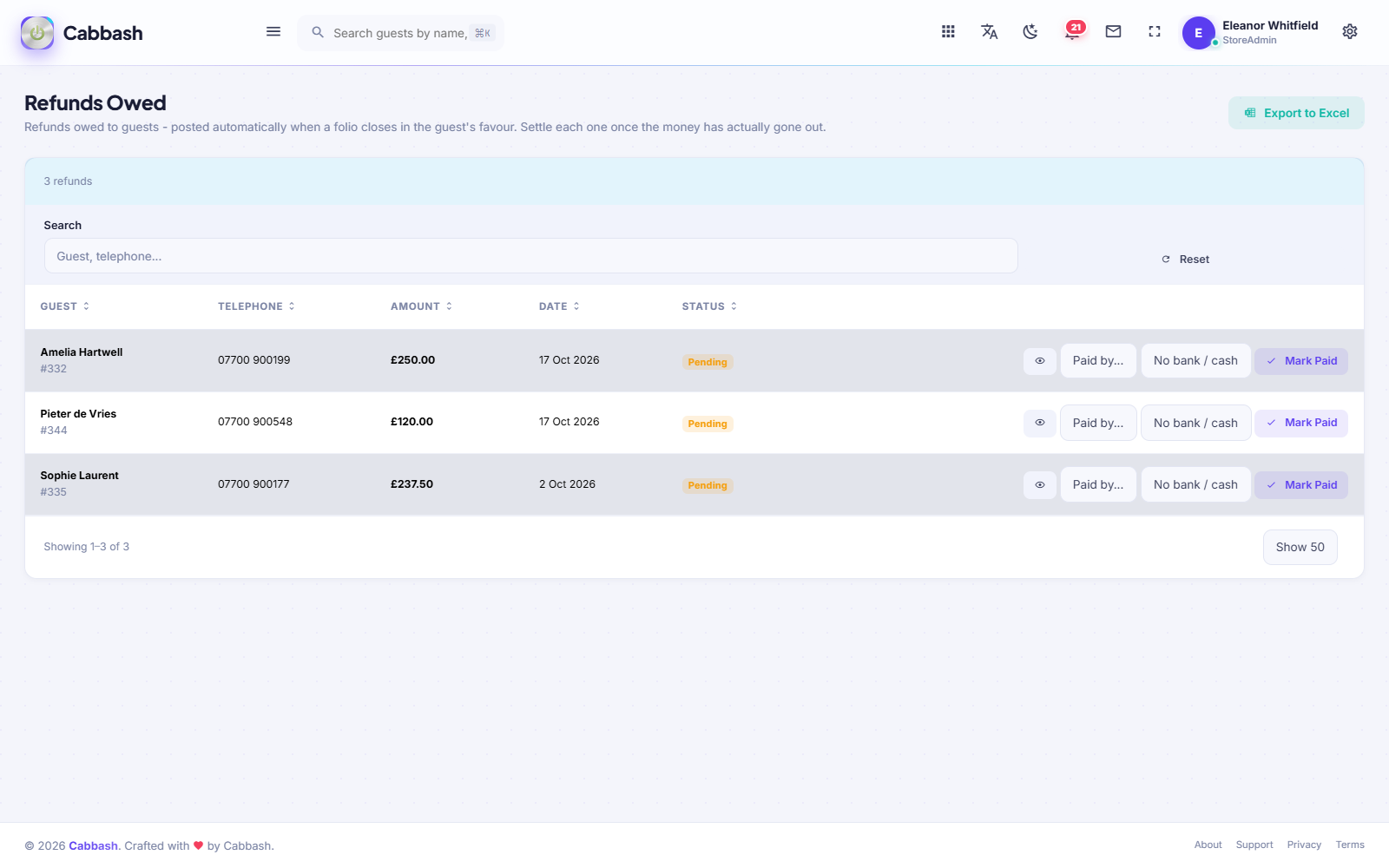Viewport: 1389px width, 868px height.
Task: Sort table by Amount column
Action: coord(421,306)
